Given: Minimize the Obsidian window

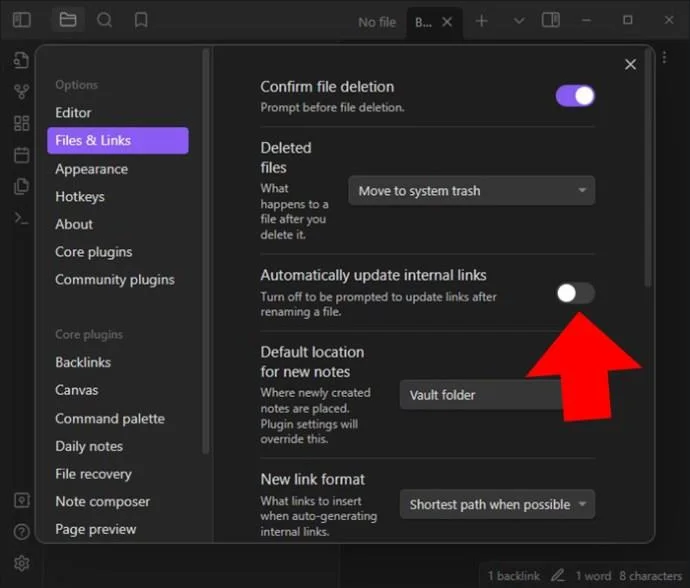Looking at the screenshot, I should (x=586, y=20).
